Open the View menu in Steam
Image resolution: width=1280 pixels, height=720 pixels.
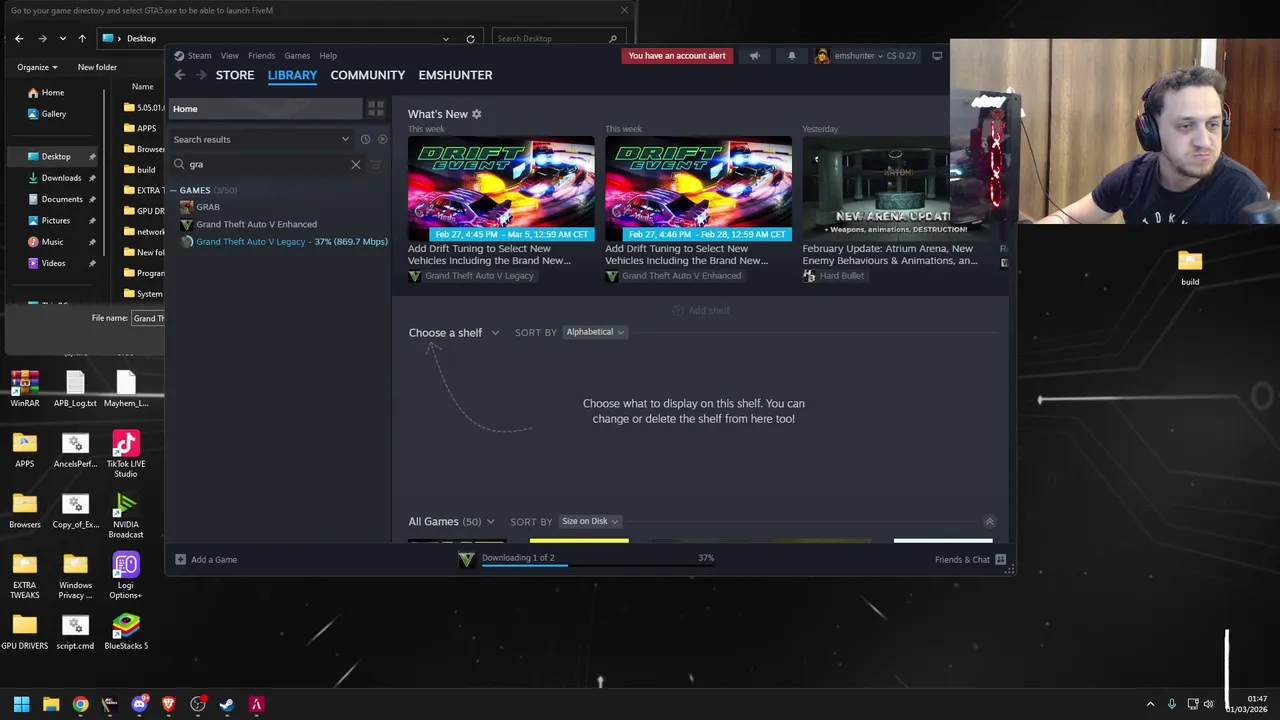point(230,56)
